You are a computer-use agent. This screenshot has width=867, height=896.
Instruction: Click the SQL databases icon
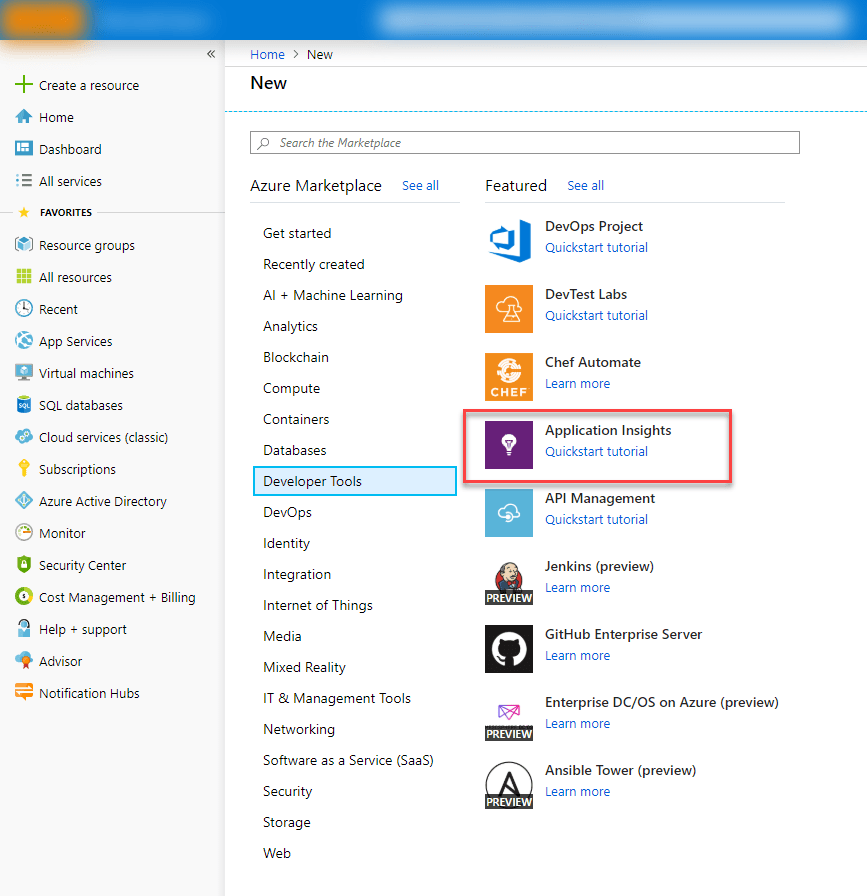23,405
